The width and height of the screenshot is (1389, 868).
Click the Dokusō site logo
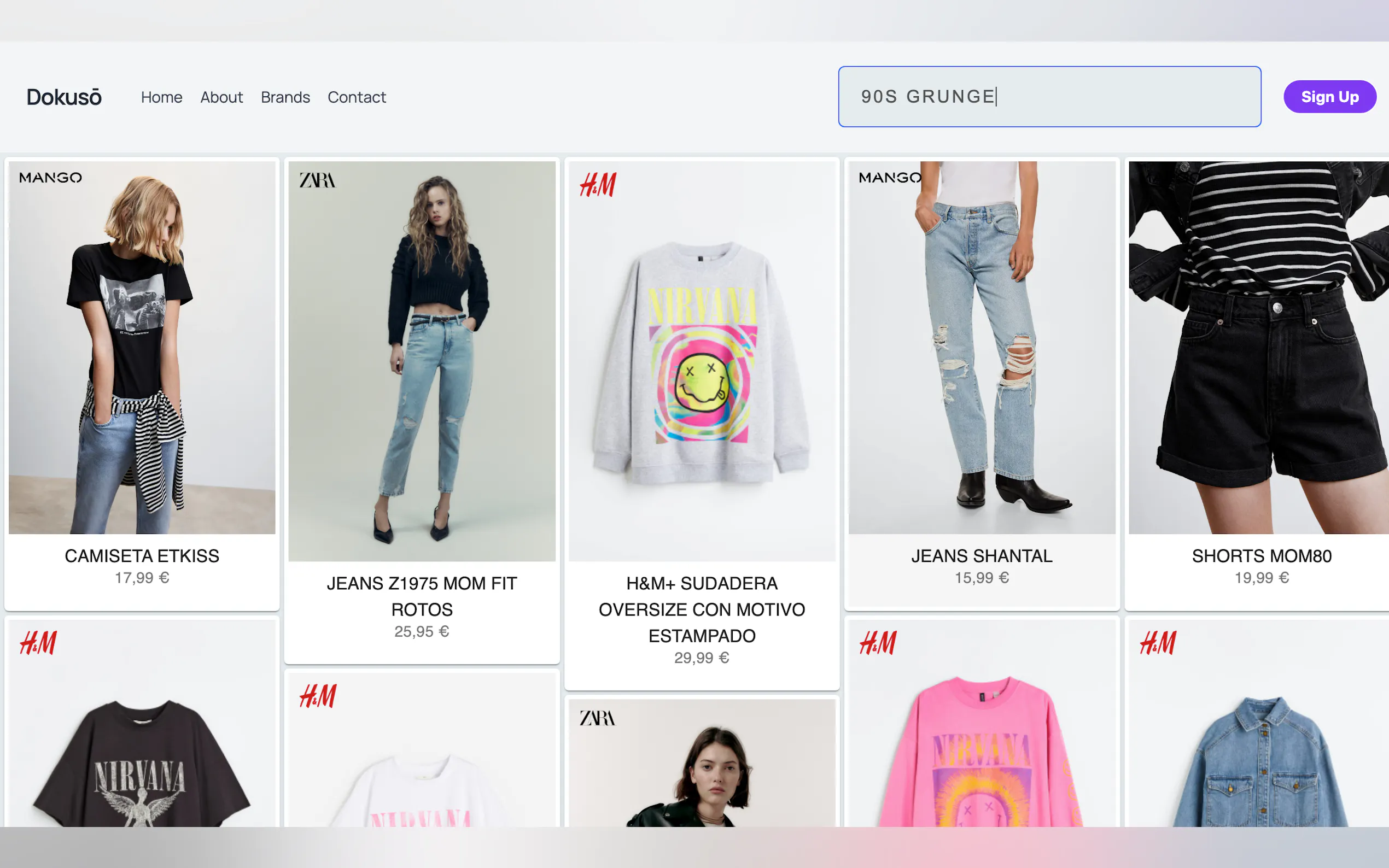click(x=64, y=97)
